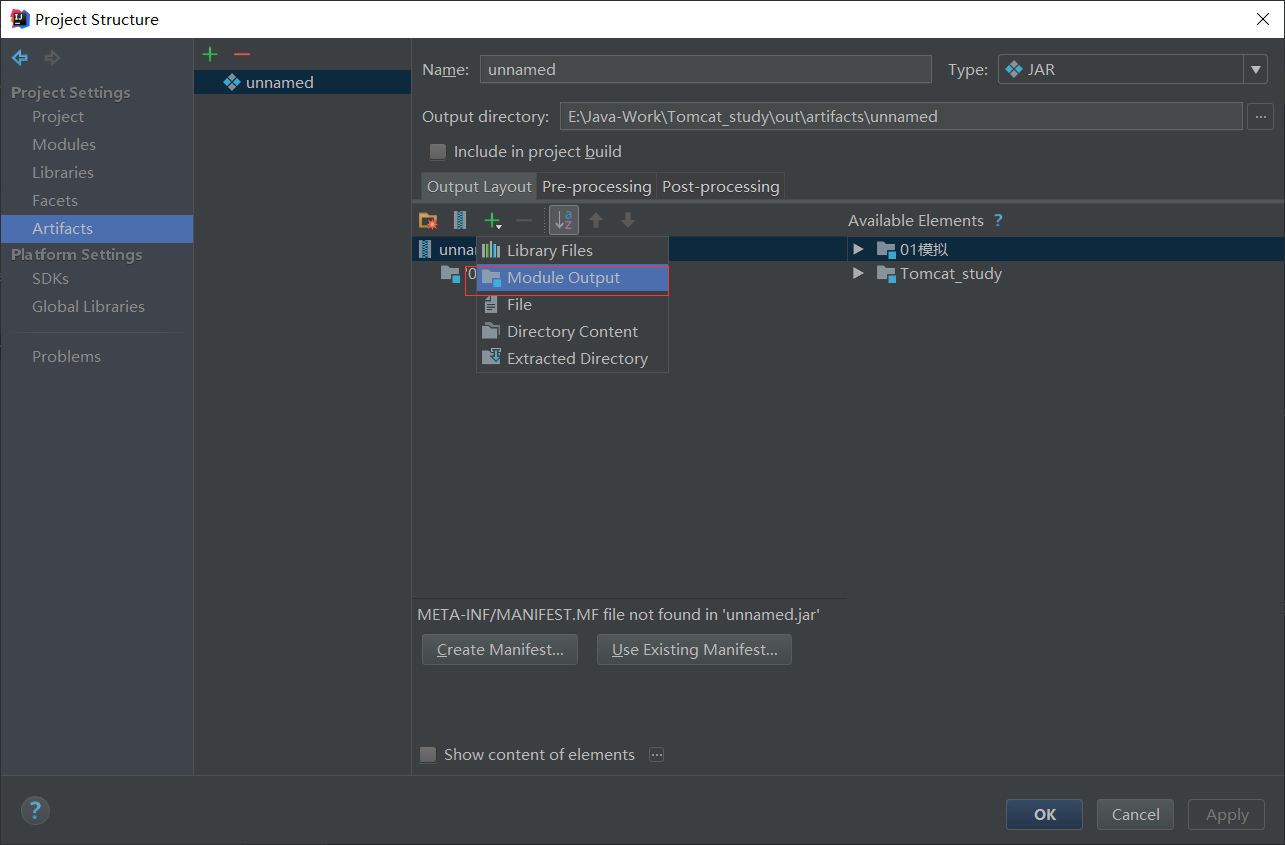Click the Create Manifest button
The height and width of the screenshot is (845, 1285).
pos(500,650)
